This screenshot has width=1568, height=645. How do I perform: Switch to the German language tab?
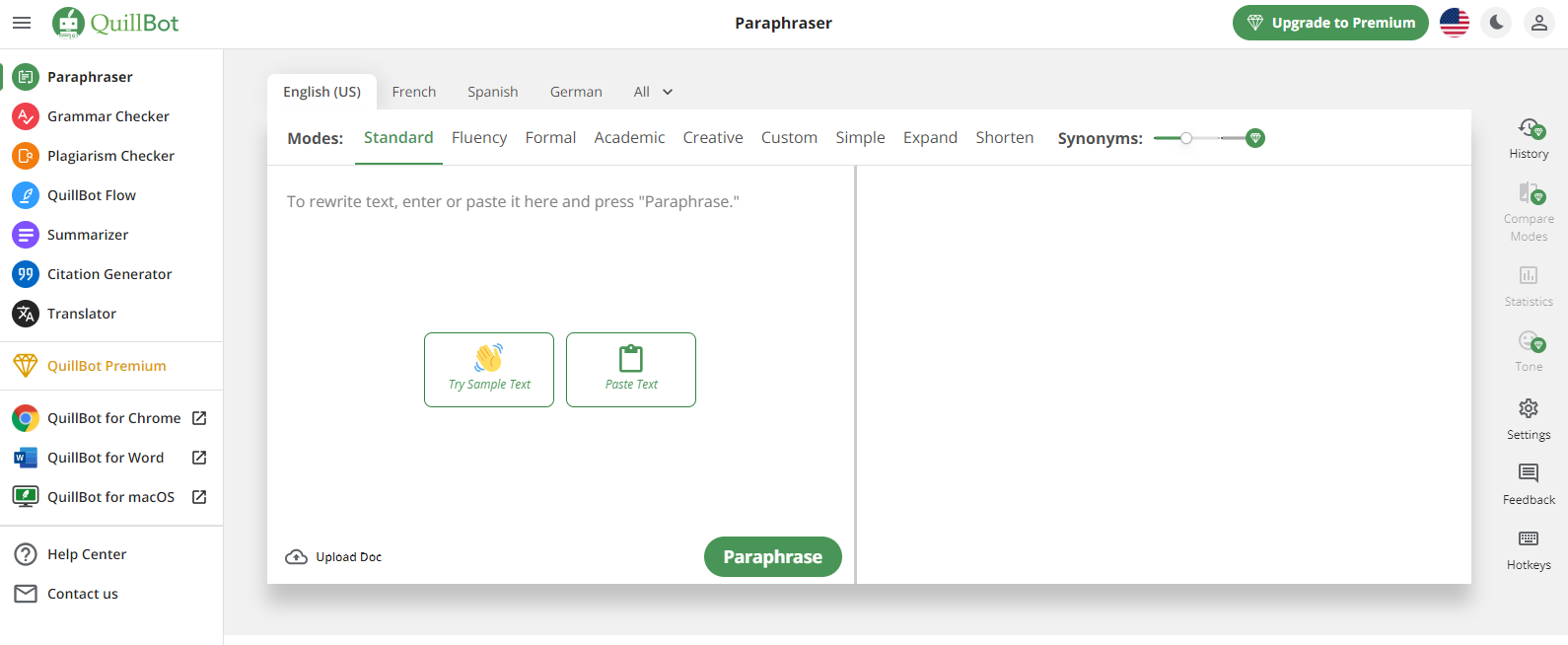[x=576, y=92]
